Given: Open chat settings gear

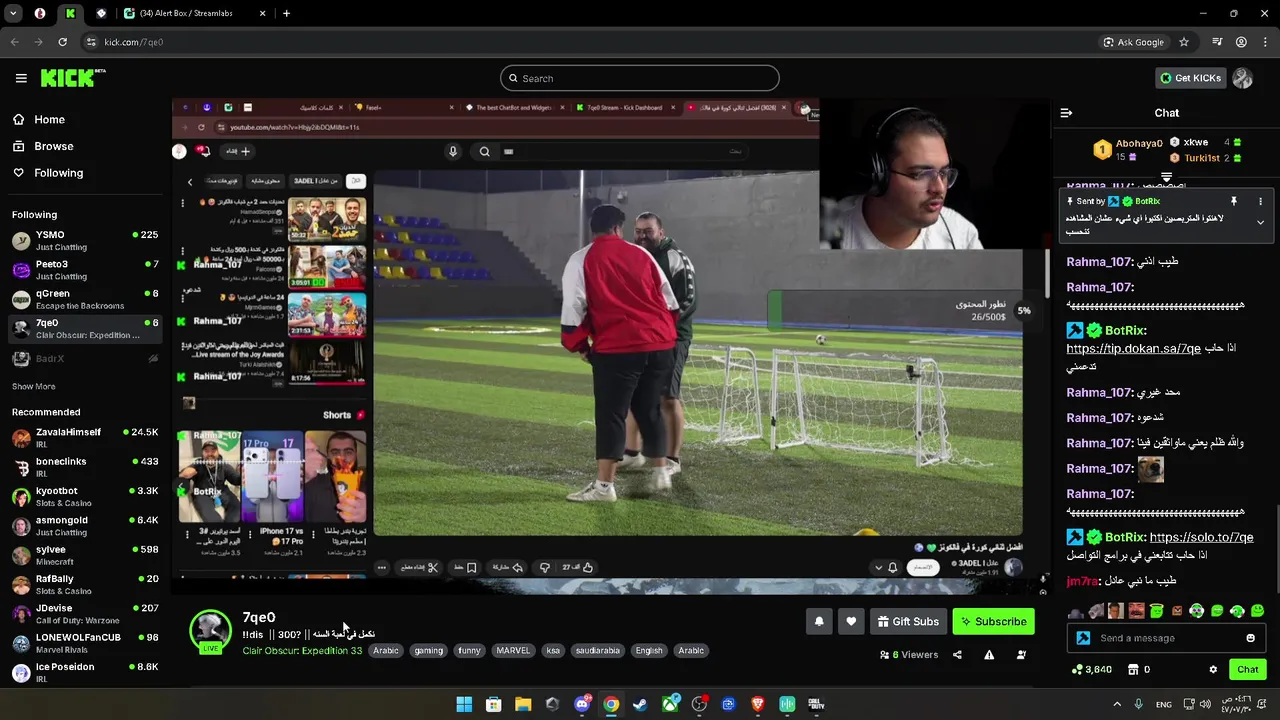Looking at the screenshot, I should (x=1213, y=670).
